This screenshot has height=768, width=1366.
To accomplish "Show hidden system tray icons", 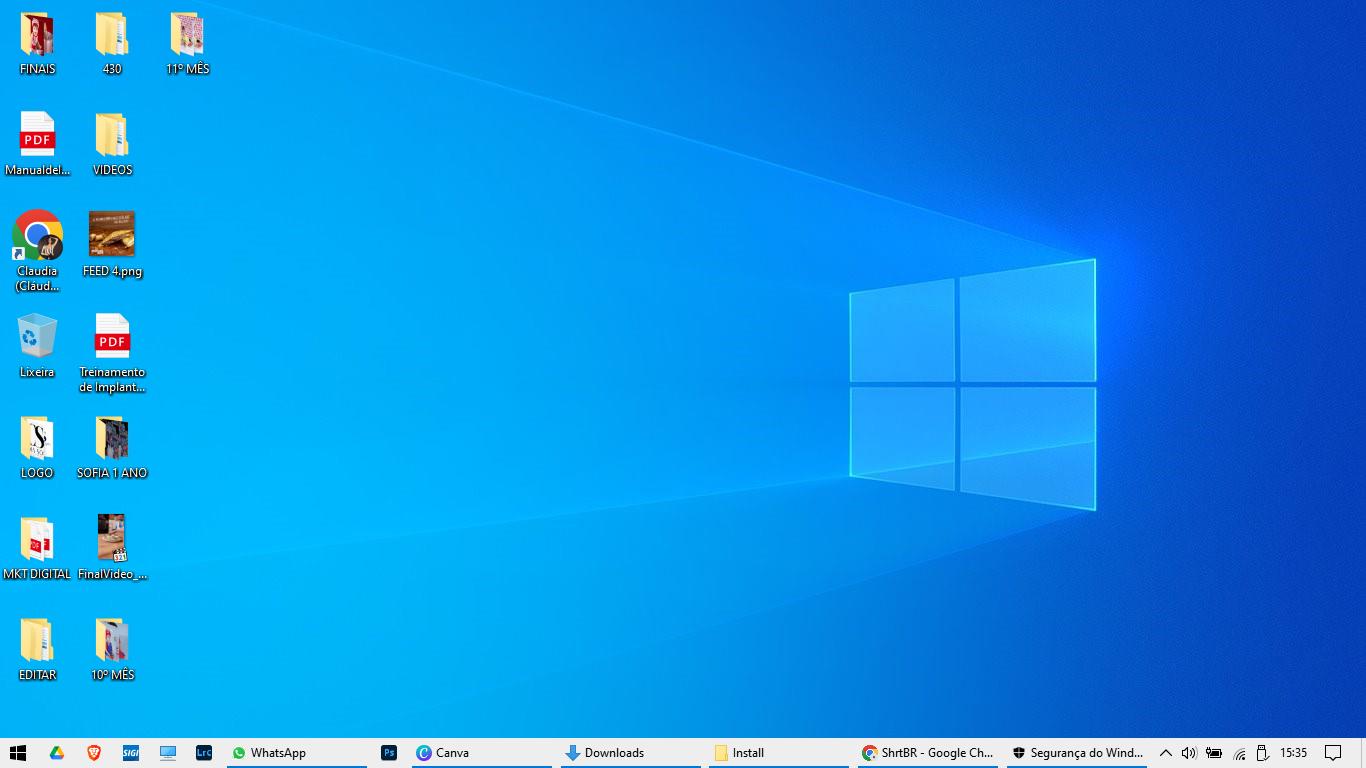I will point(1165,753).
